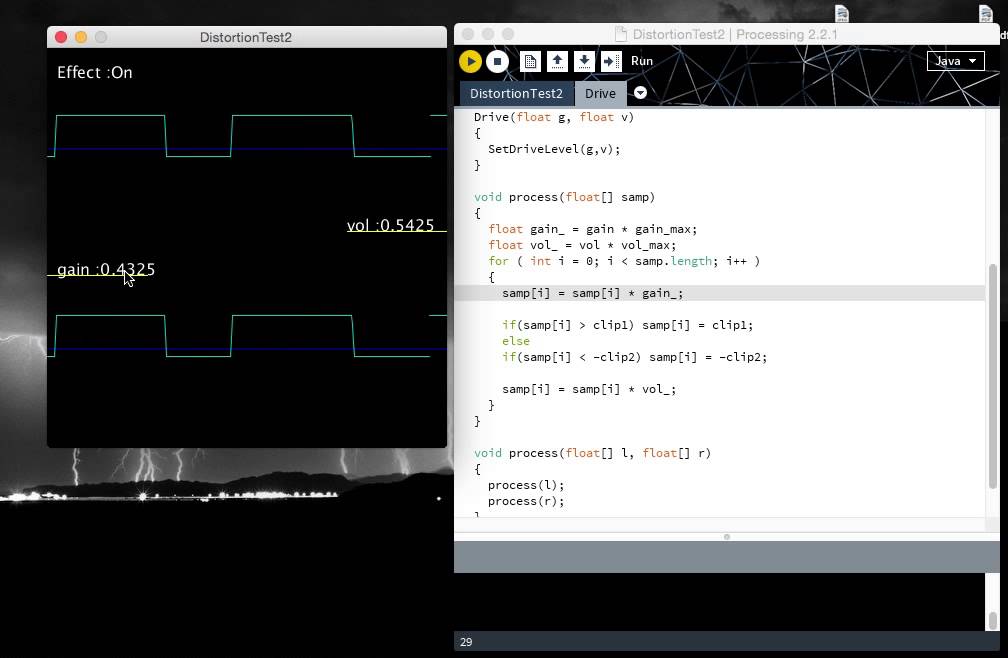1008x658 pixels.
Task: Click the line 'samp[i] = samp[i] * vol_;'
Action: 589,389
